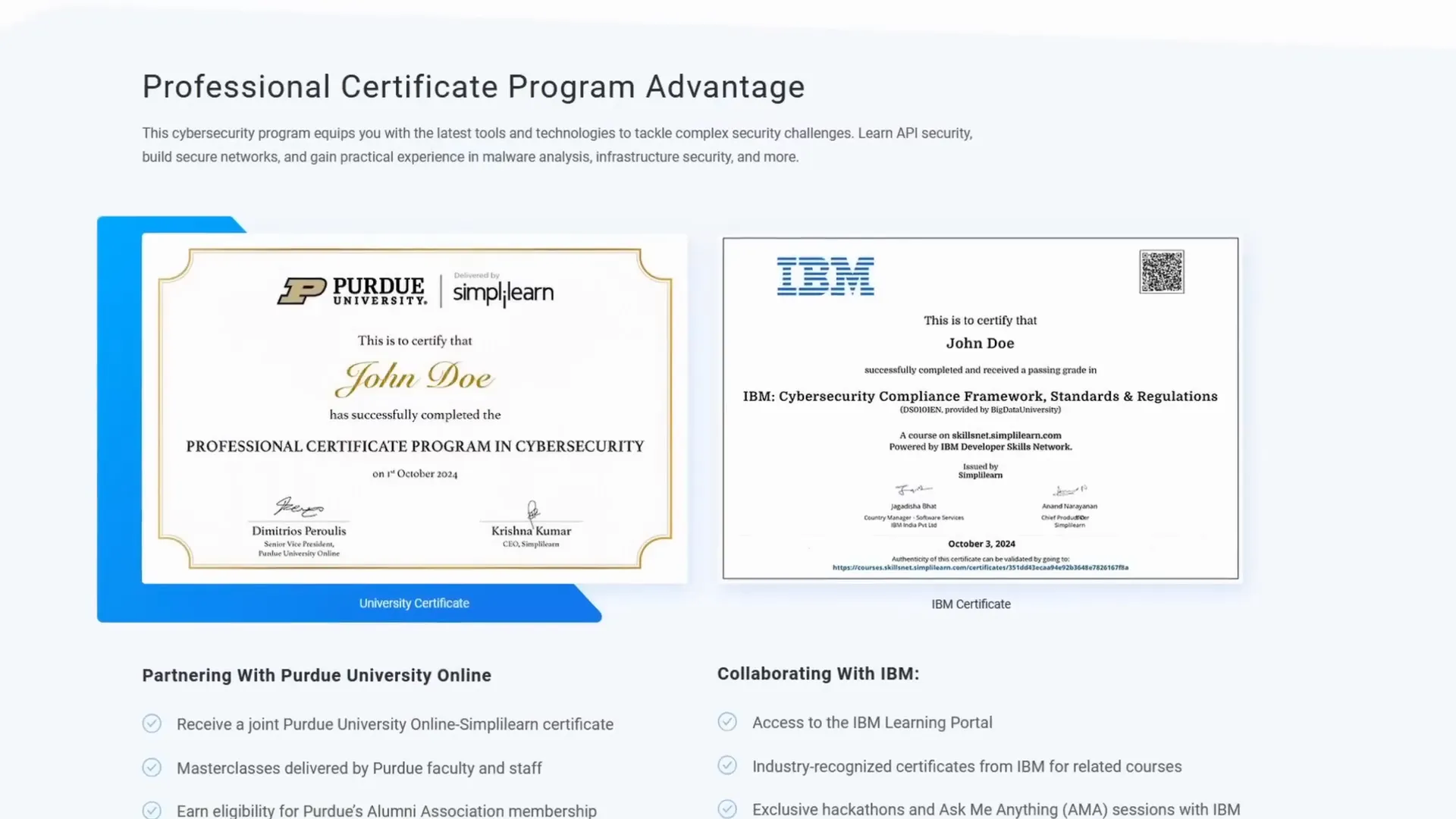Click the gold 'John Doe' name on the Purdue certificate

point(414,378)
